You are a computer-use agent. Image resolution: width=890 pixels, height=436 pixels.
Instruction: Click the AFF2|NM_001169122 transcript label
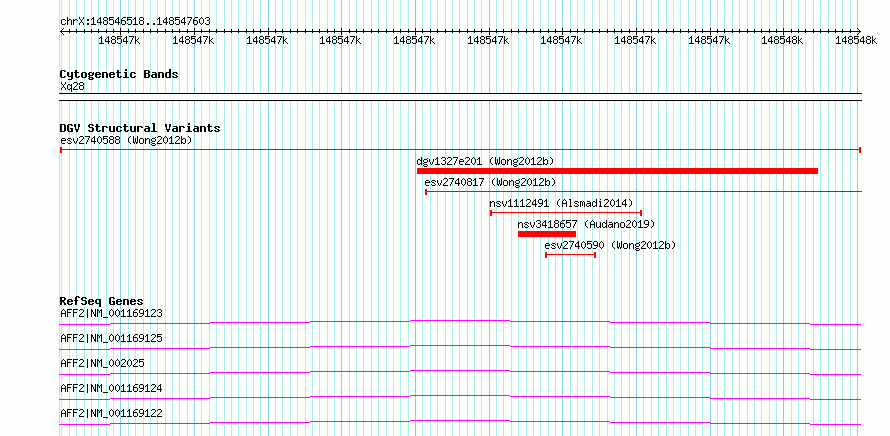coord(111,413)
